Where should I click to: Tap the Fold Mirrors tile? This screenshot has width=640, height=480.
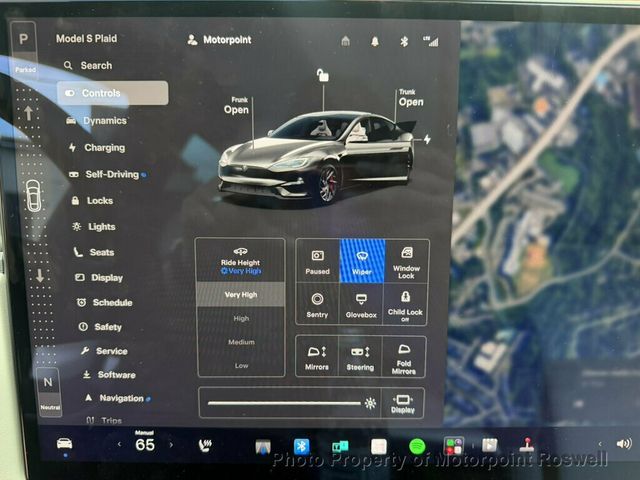(404, 358)
